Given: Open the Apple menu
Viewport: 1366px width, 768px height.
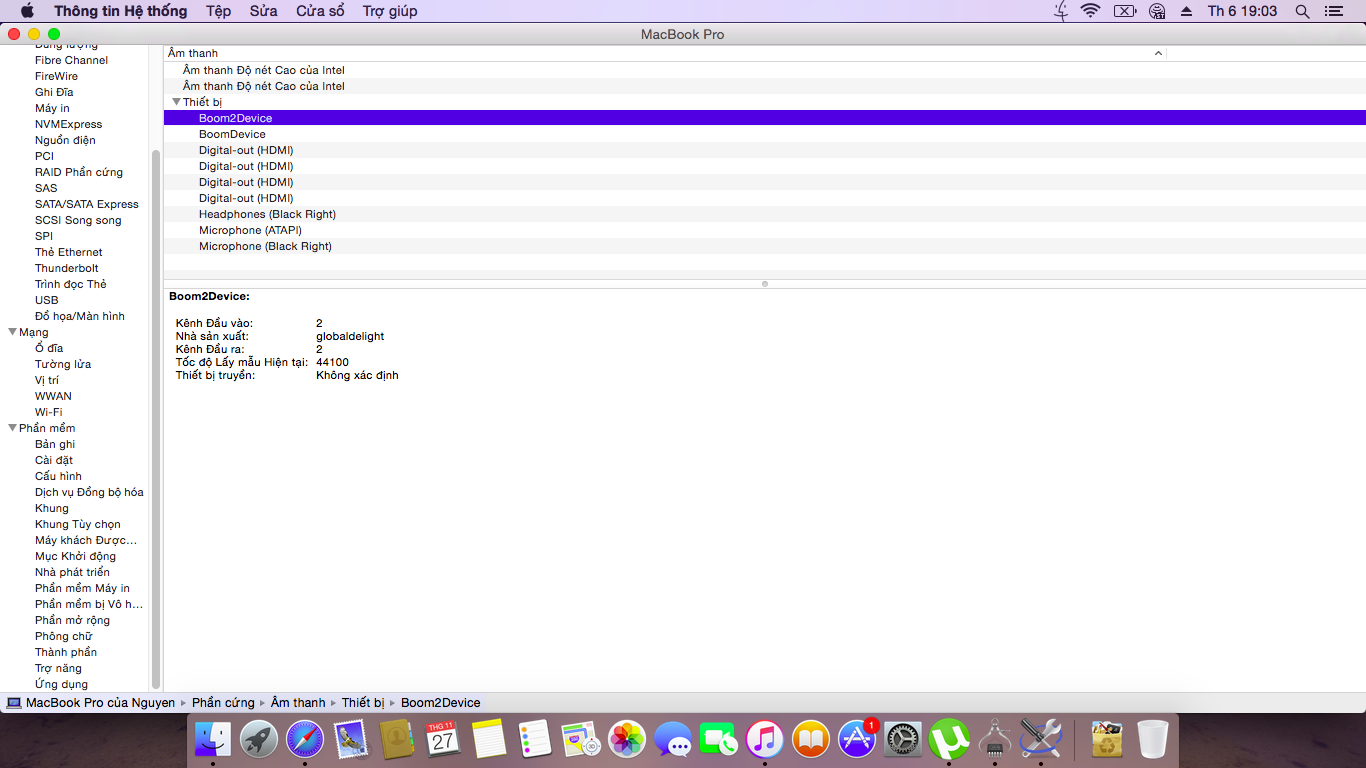Looking at the screenshot, I should (27, 11).
